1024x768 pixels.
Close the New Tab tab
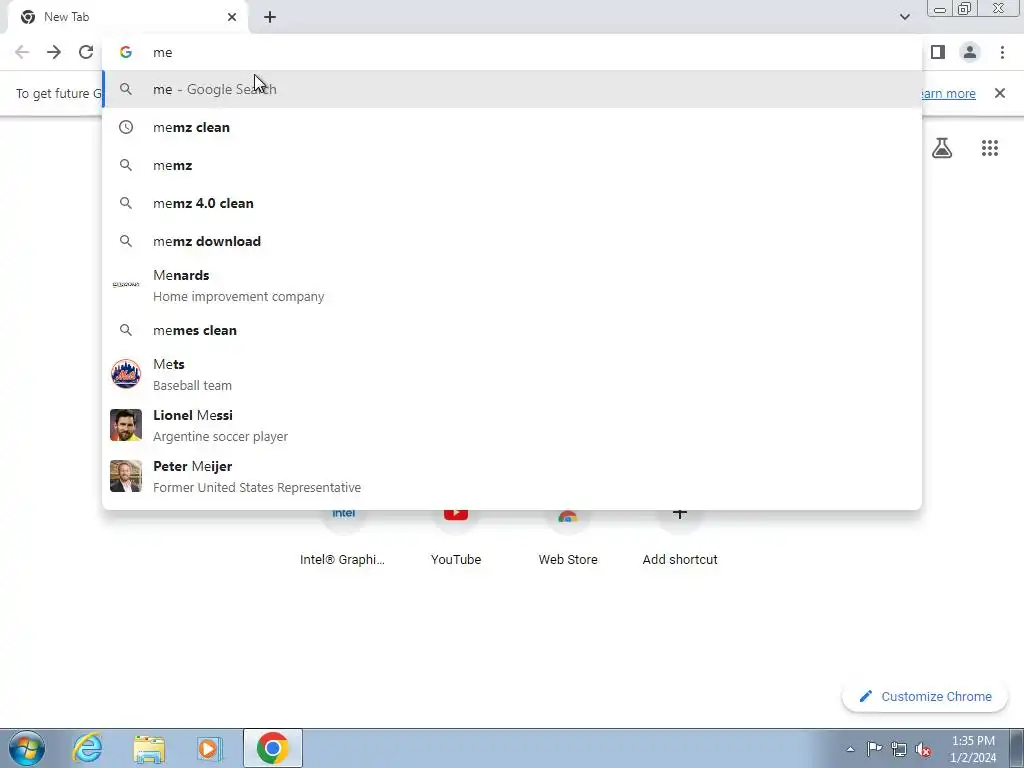click(232, 17)
